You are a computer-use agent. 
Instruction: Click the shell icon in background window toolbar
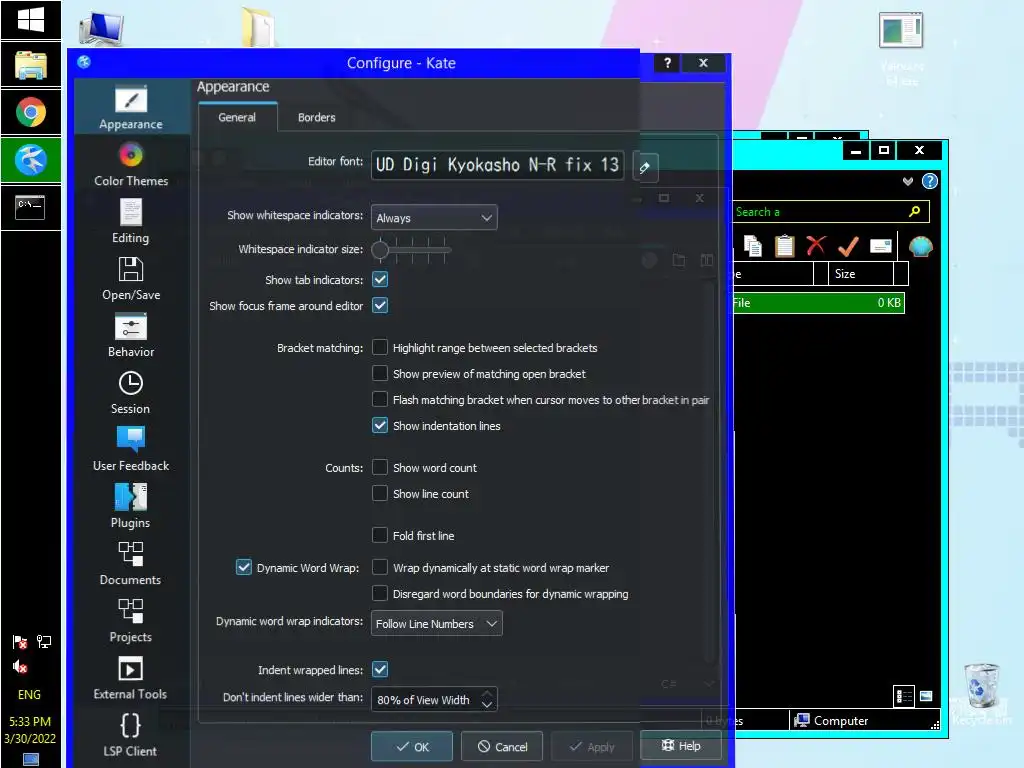pyautogui.click(x=921, y=246)
